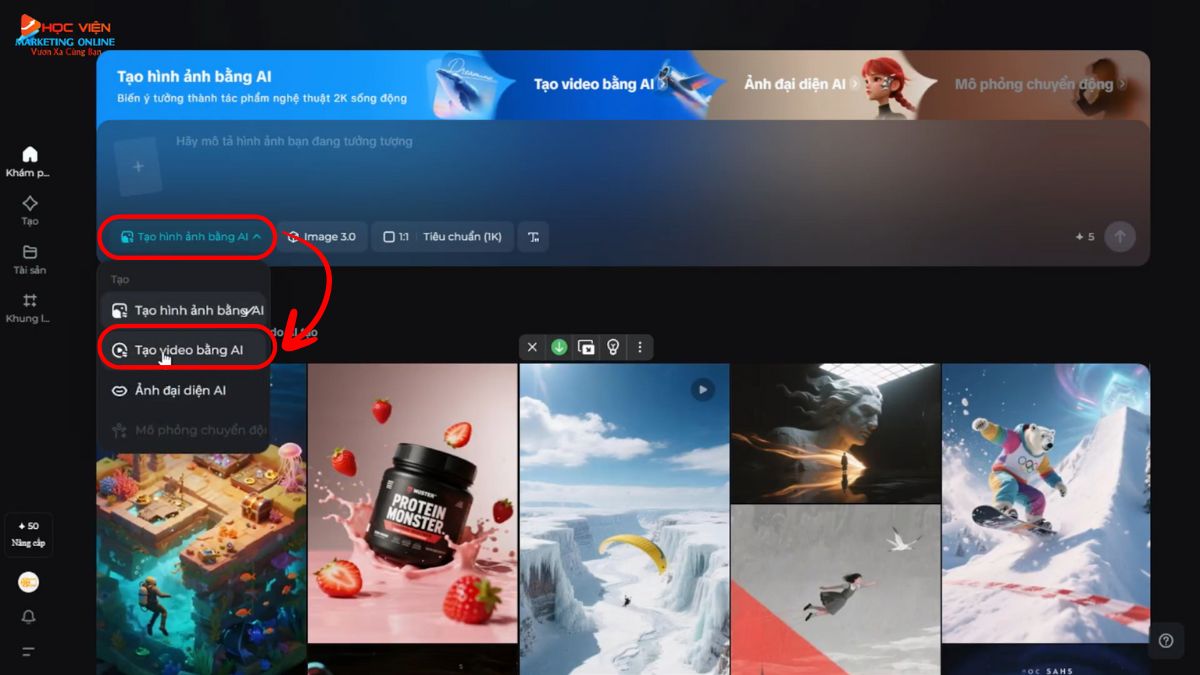Open the Khám phá home page in sidebar
Viewport: 1200px width, 675px height.
(29, 161)
